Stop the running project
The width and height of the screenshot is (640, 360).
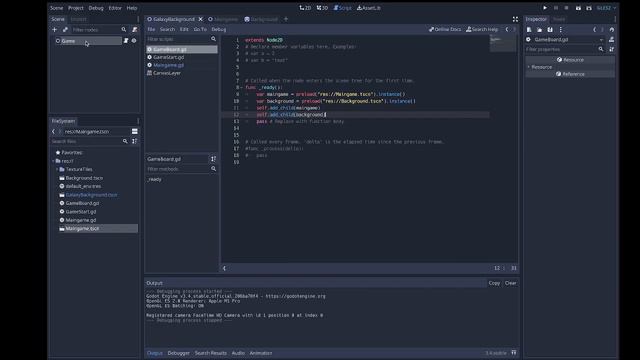[x=566, y=8]
